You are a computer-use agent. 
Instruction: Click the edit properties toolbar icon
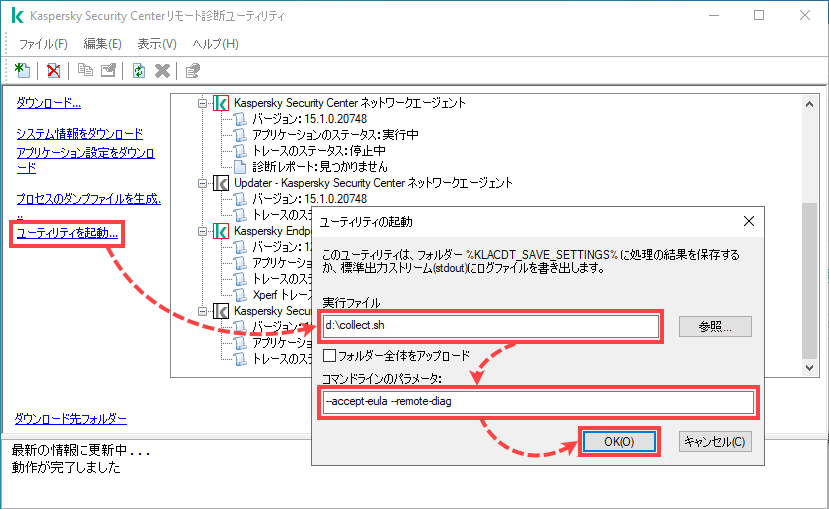[x=108, y=70]
